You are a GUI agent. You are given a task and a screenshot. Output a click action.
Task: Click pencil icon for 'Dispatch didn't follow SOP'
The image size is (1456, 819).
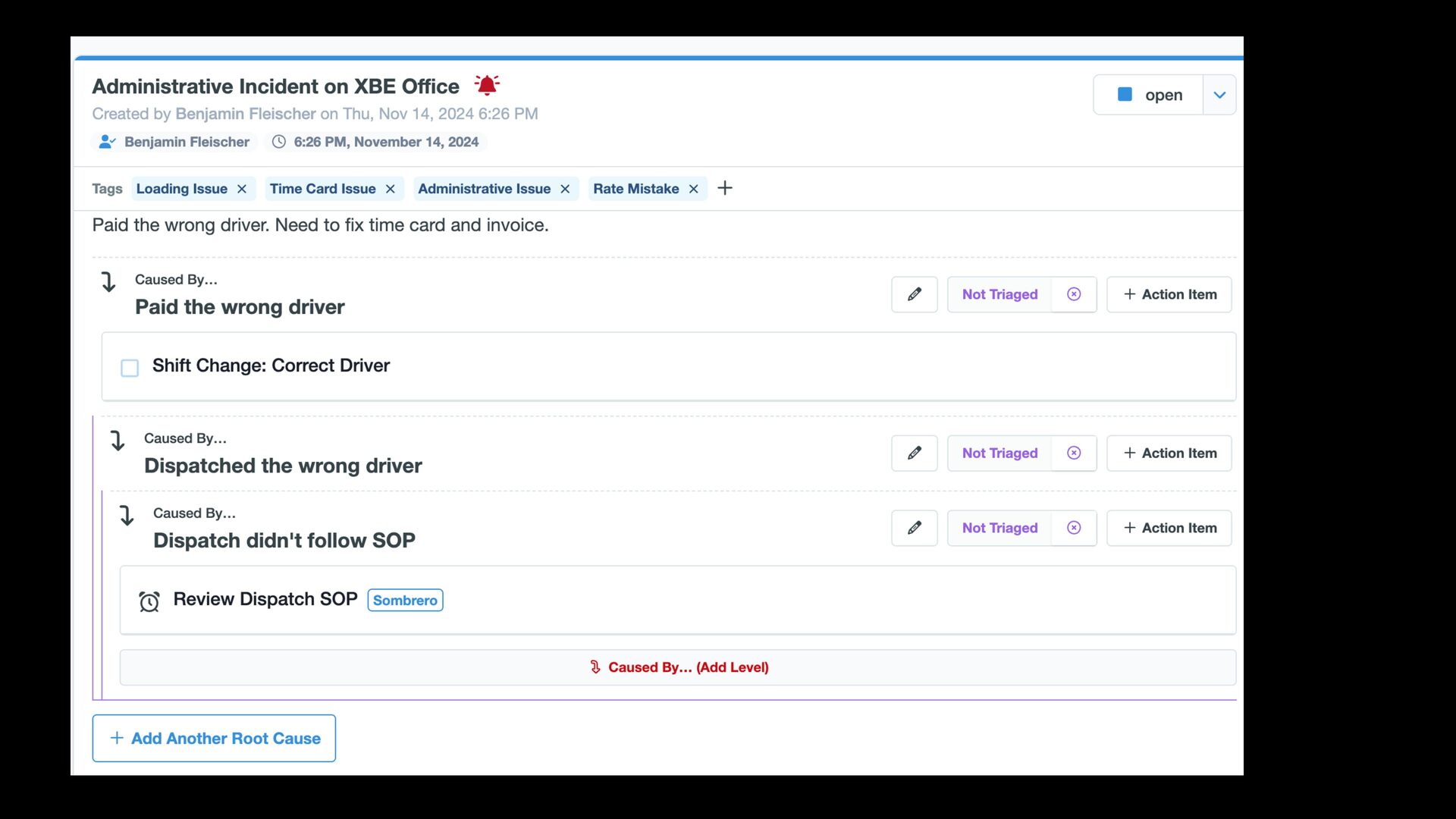pos(914,528)
